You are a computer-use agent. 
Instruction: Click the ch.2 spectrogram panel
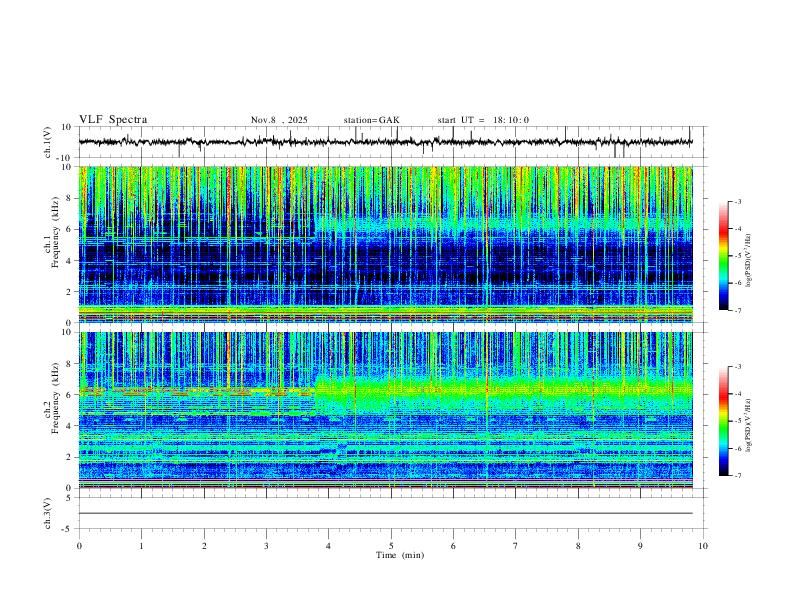point(385,410)
